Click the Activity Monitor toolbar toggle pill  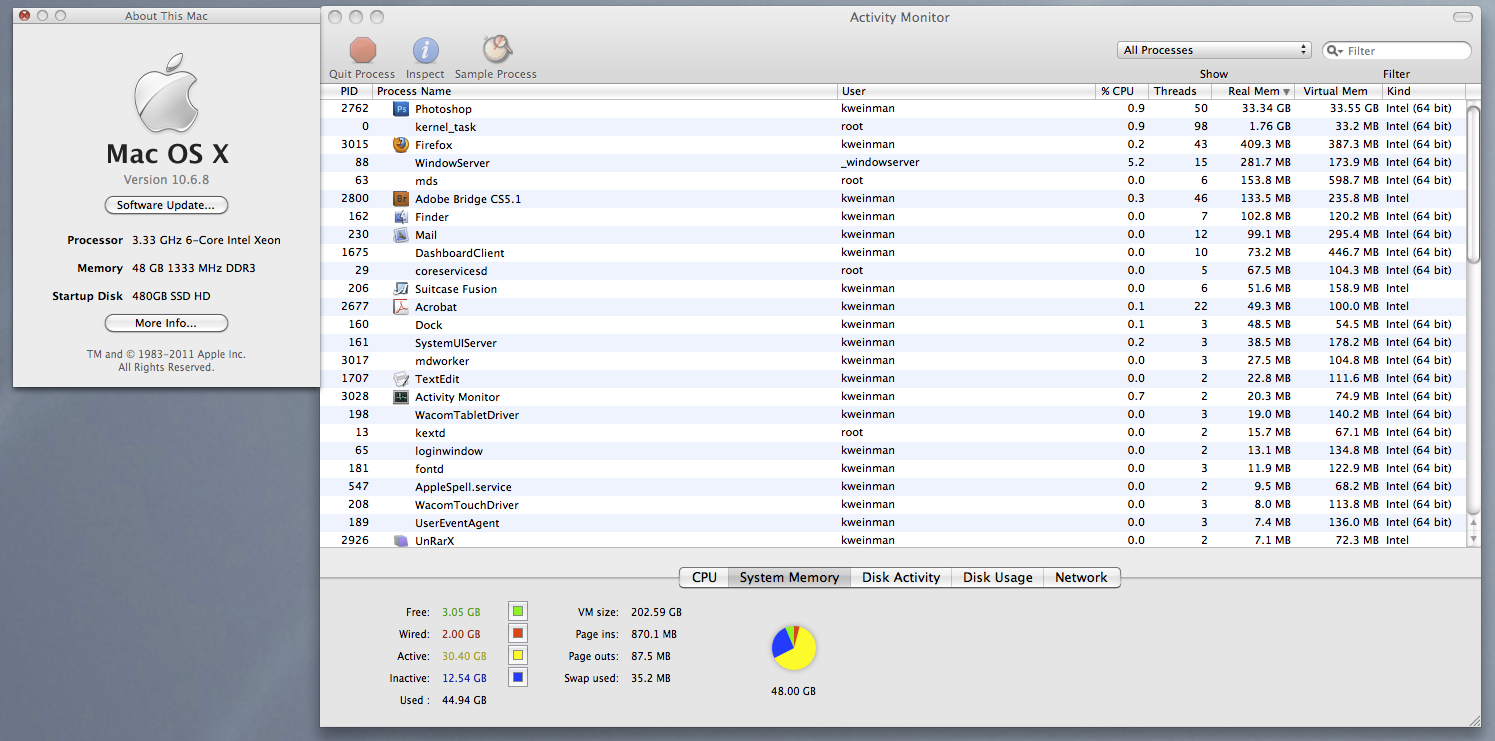point(1463,17)
